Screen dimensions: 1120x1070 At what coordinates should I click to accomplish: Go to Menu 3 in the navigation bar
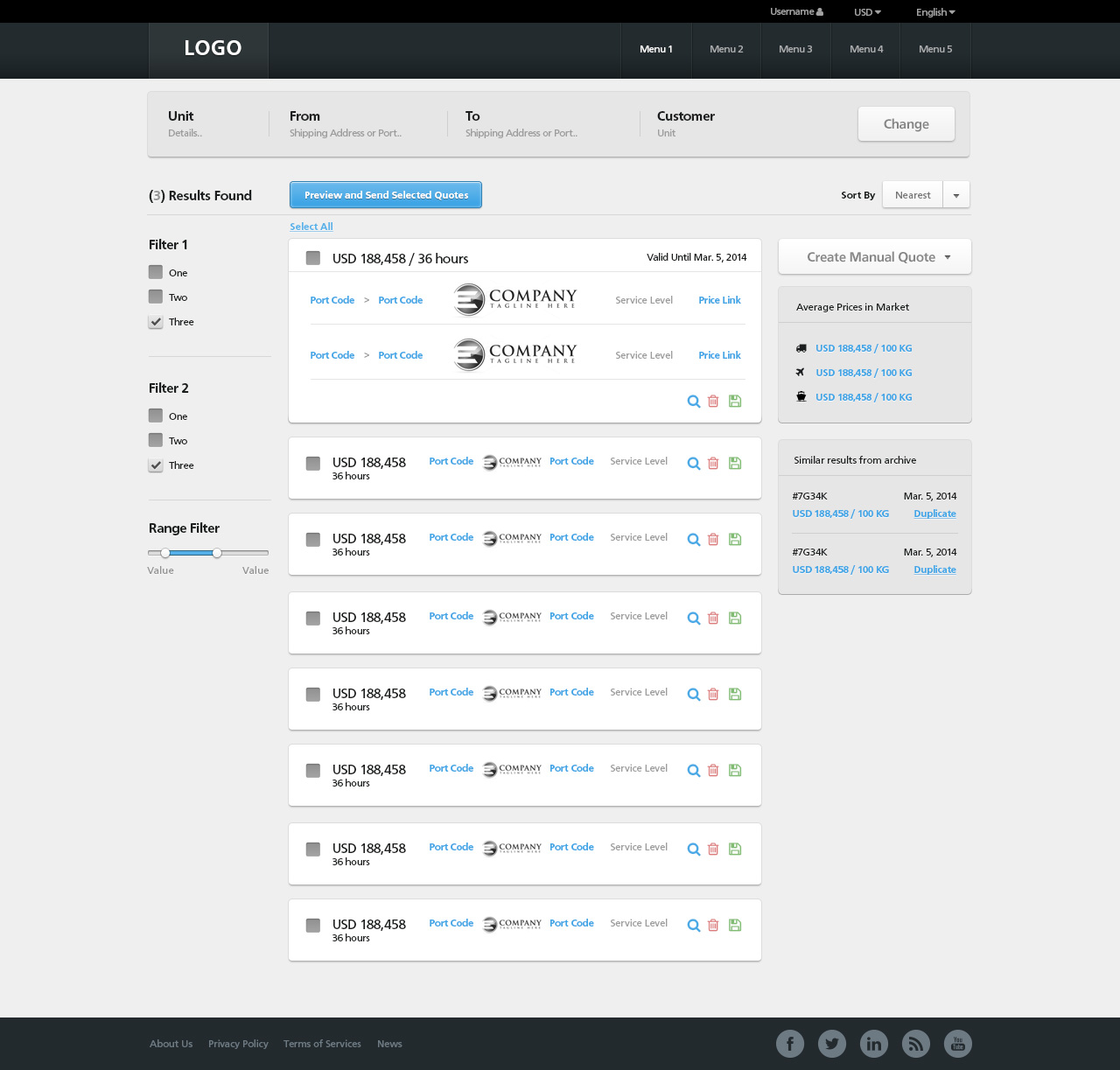coord(795,50)
